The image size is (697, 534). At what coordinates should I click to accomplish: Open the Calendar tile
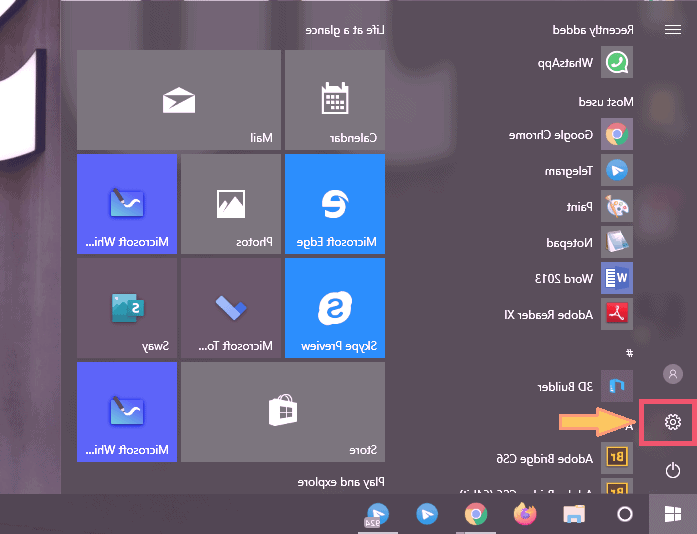click(335, 100)
